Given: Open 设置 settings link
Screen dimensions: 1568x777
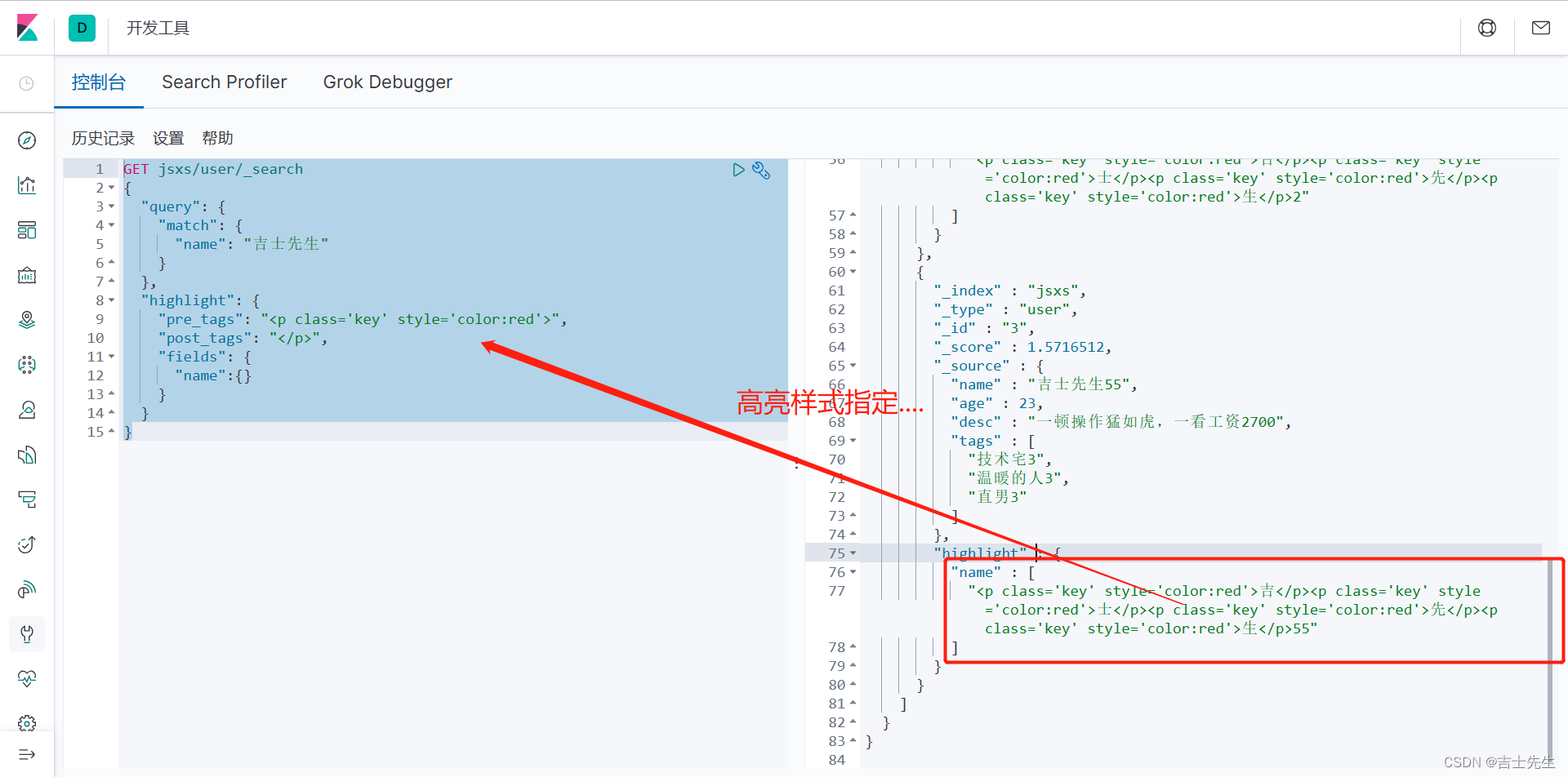Looking at the screenshot, I should [168, 139].
